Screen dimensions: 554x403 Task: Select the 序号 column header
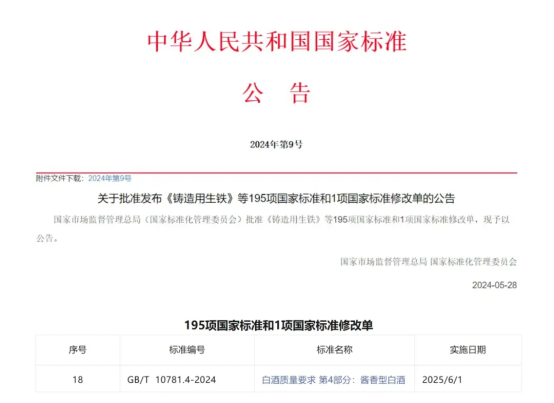(x=77, y=350)
